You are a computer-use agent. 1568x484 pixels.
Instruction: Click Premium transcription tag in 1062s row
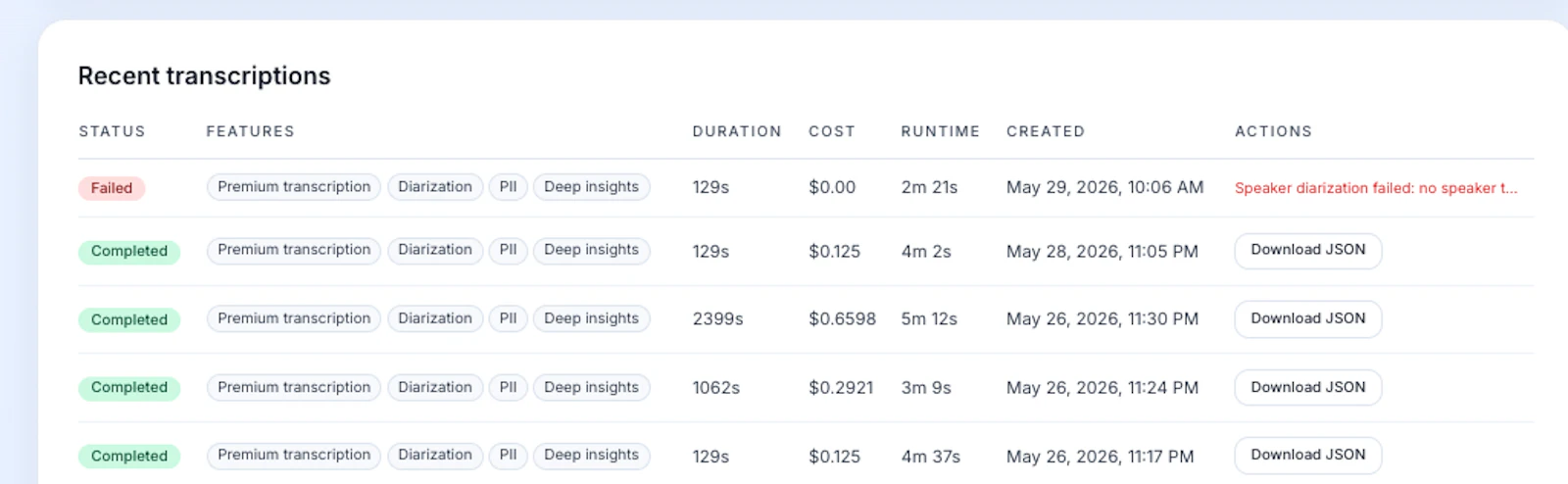point(294,388)
